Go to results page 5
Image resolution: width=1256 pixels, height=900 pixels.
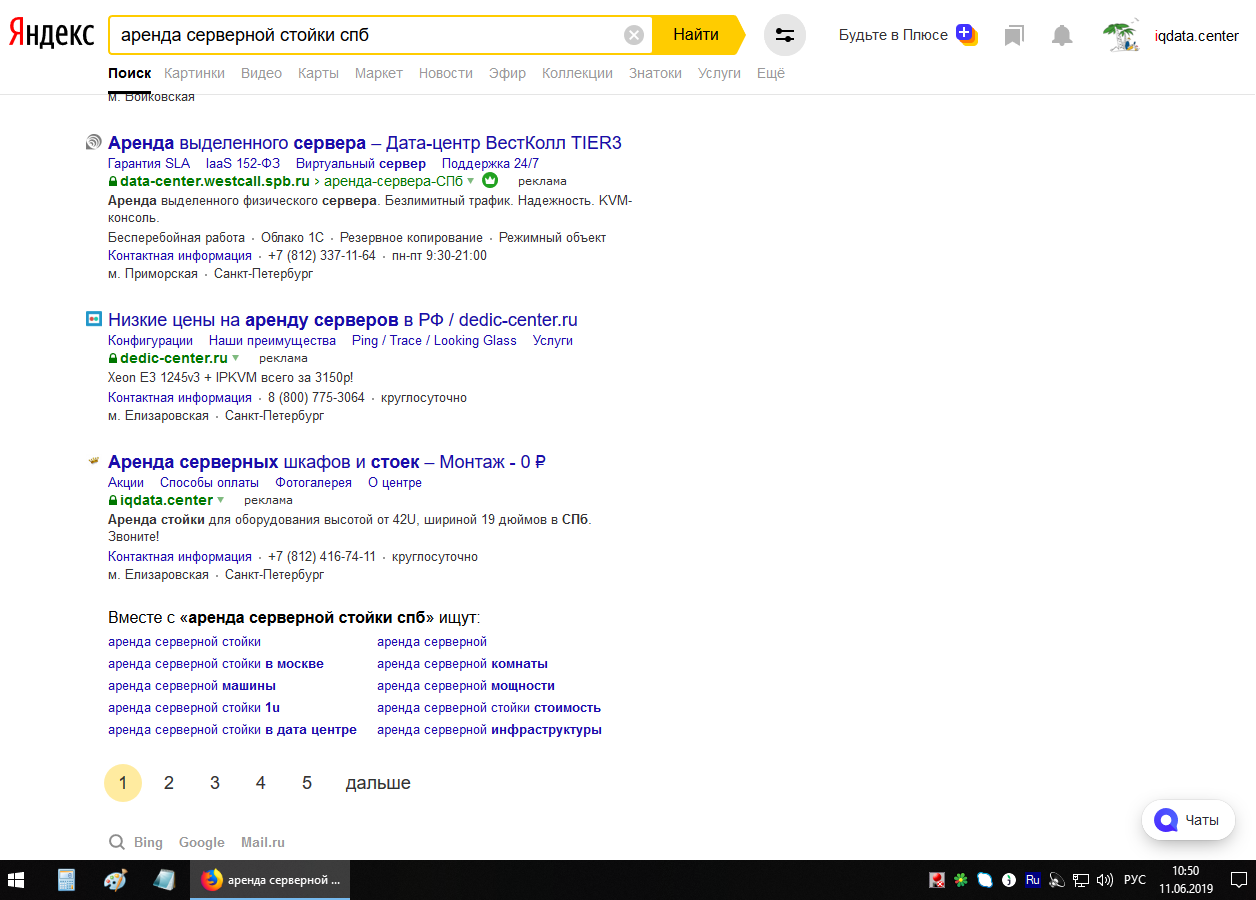307,783
